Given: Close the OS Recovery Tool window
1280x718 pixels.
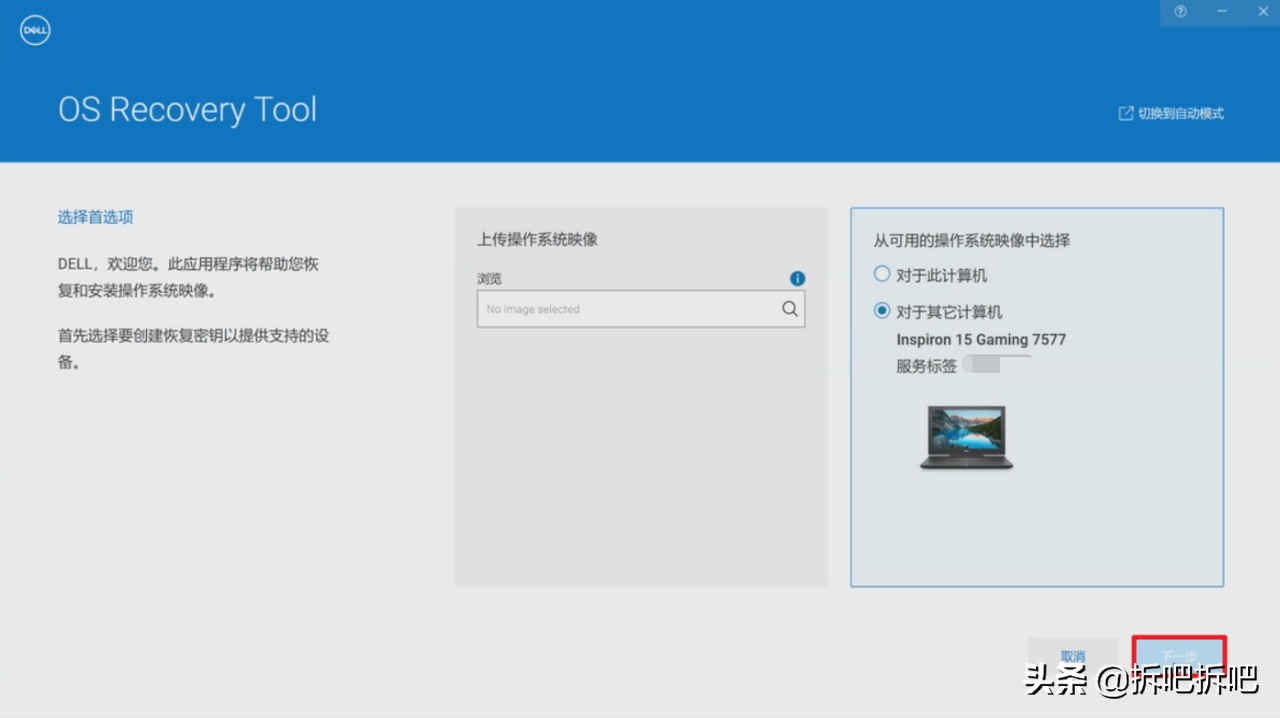Looking at the screenshot, I should pos(1262,12).
